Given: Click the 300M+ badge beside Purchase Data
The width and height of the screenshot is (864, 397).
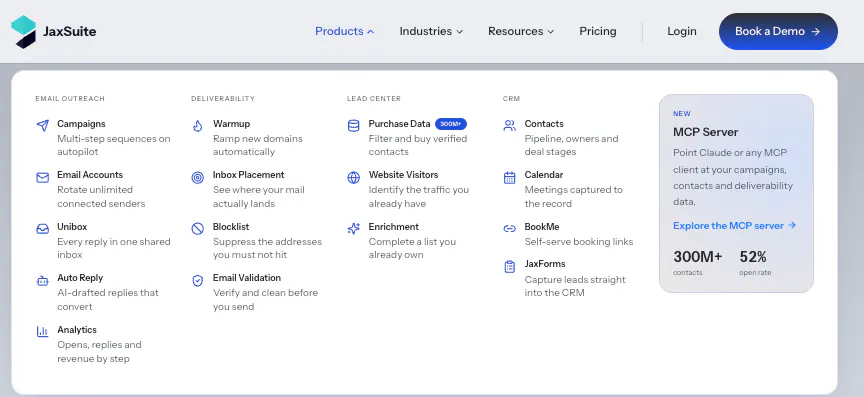Looking at the screenshot, I should pos(451,124).
